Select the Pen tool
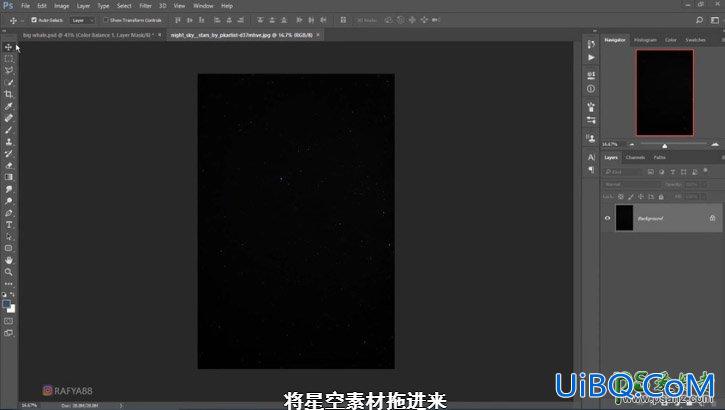 [x=8, y=213]
